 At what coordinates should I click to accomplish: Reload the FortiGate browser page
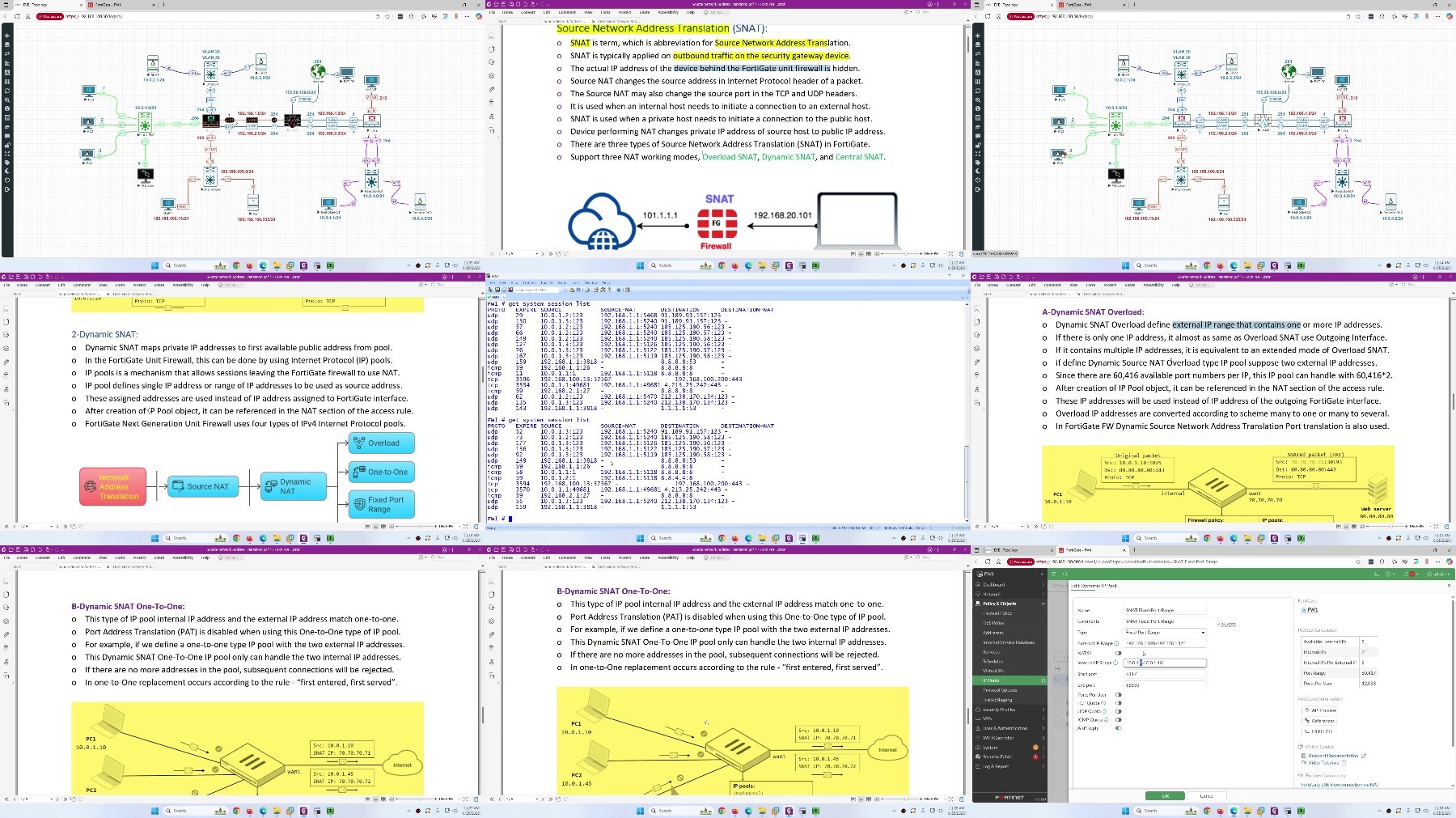click(988, 562)
